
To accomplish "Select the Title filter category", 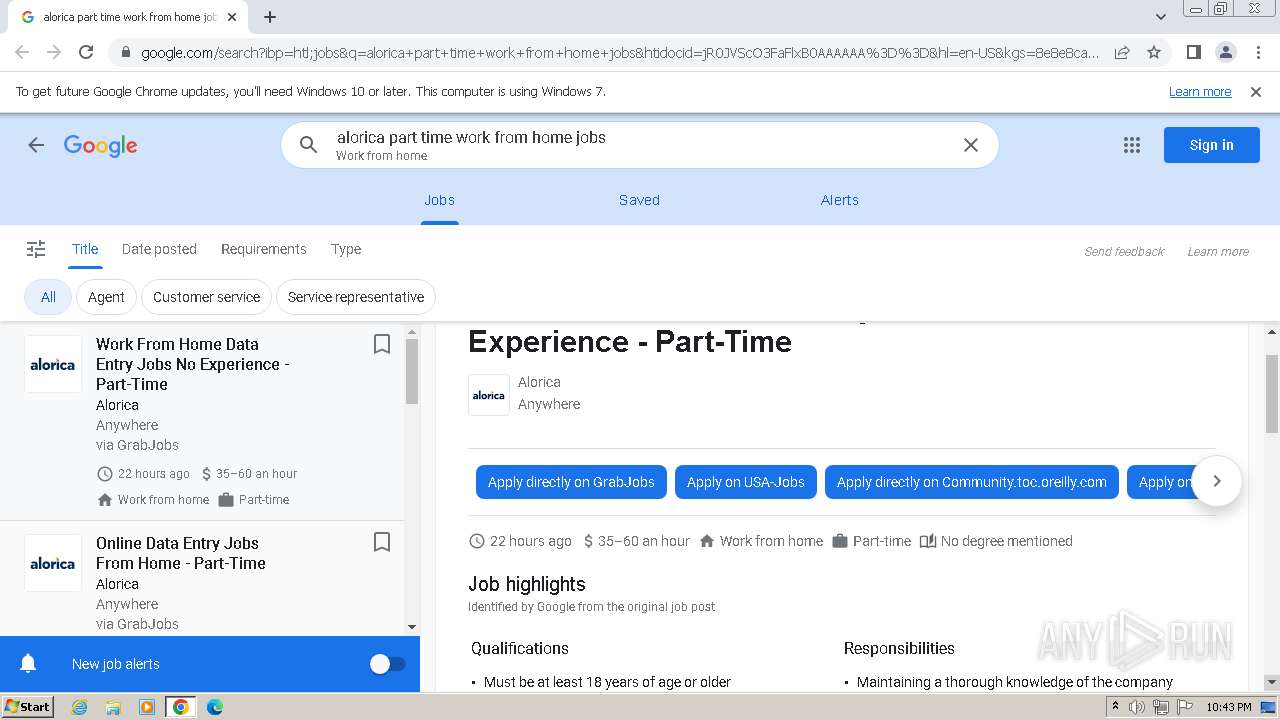I will 85,249.
